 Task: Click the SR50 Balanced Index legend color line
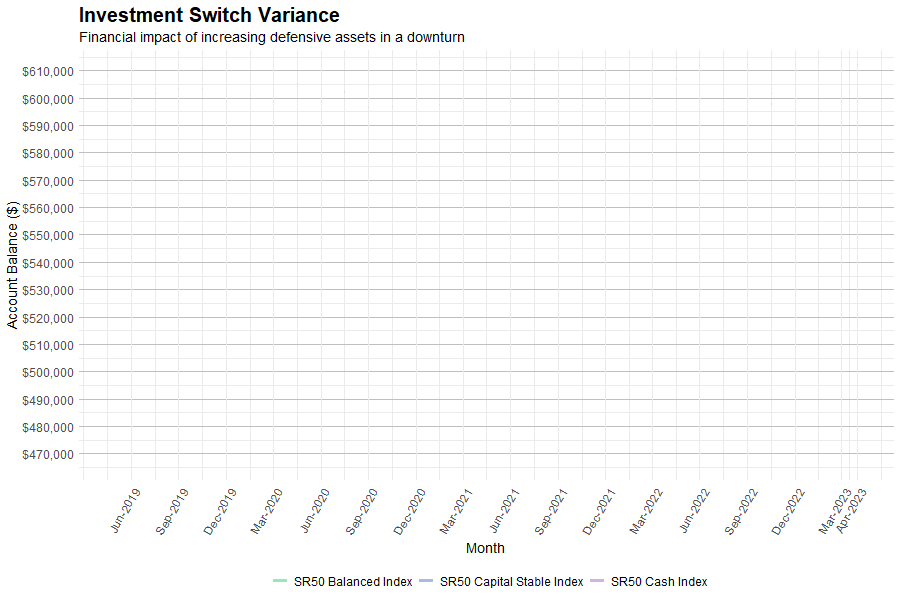click(x=280, y=581)
